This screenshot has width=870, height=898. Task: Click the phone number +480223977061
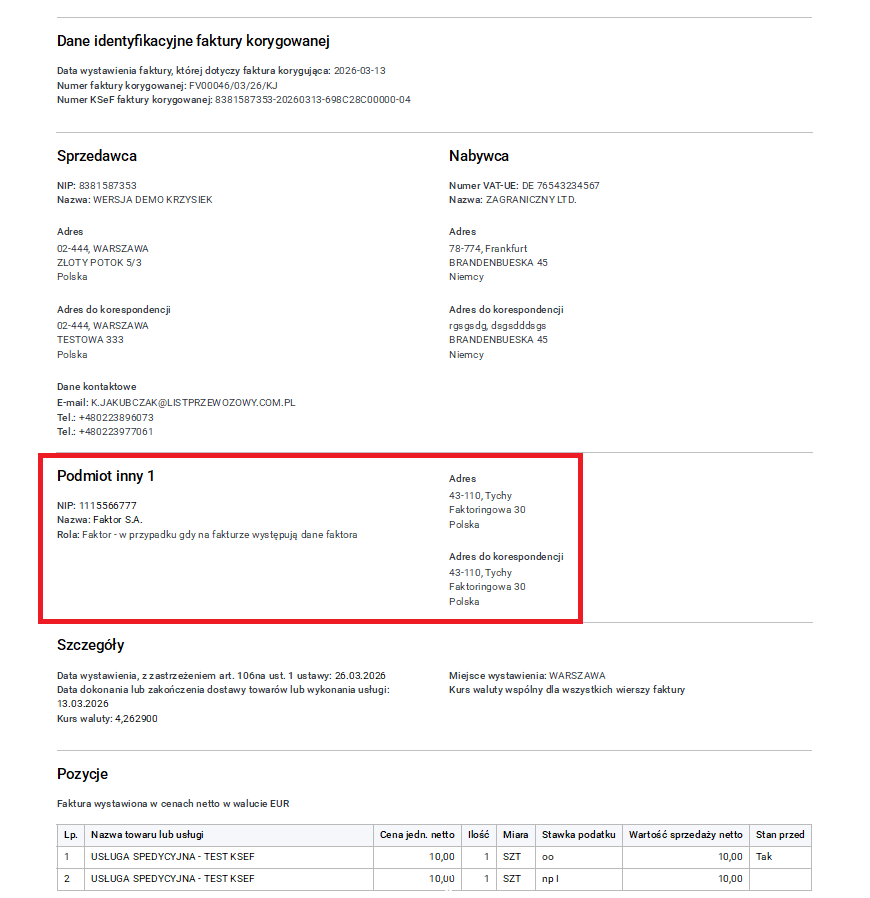click(x=116, y=432)
